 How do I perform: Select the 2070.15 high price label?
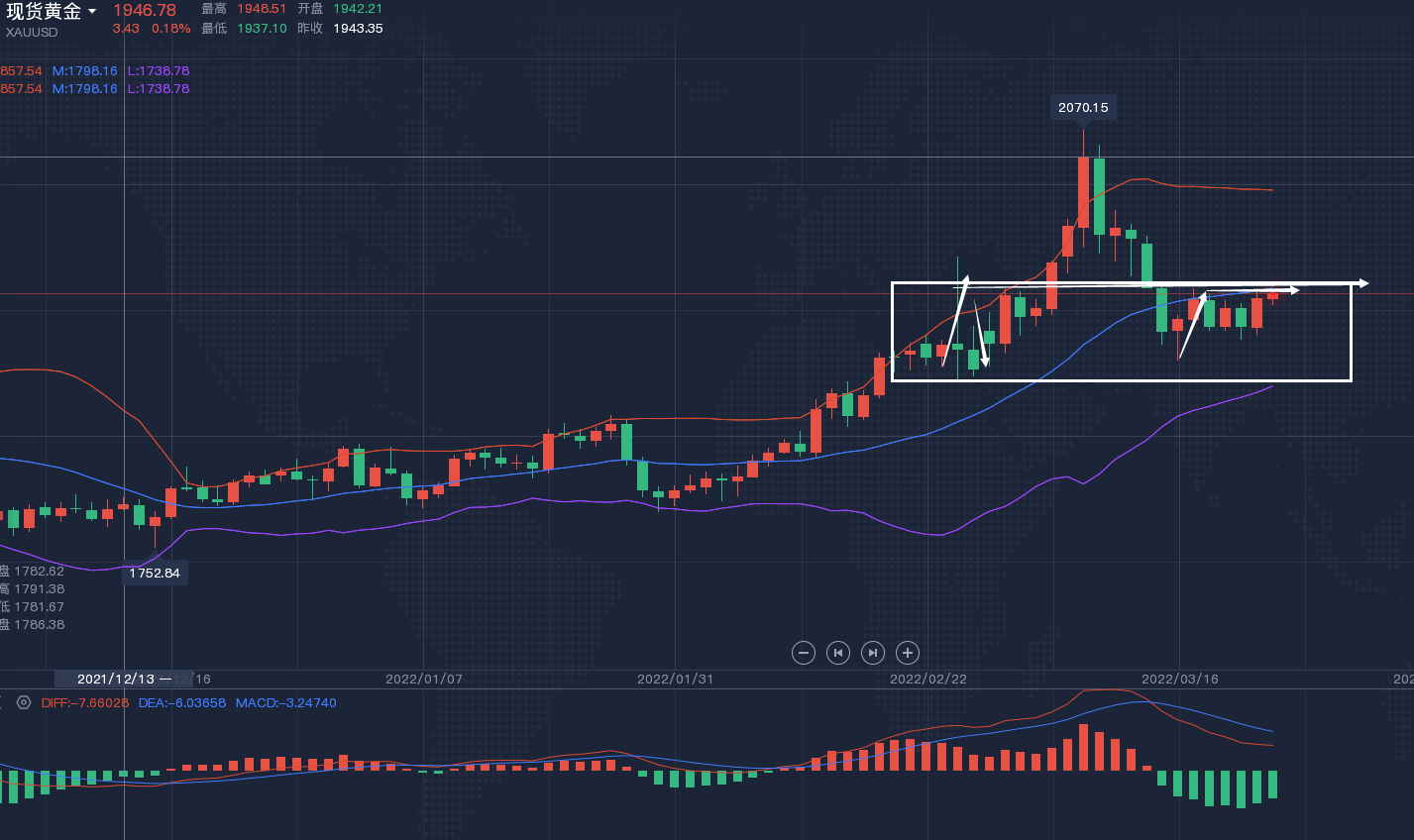(1083, 107)
